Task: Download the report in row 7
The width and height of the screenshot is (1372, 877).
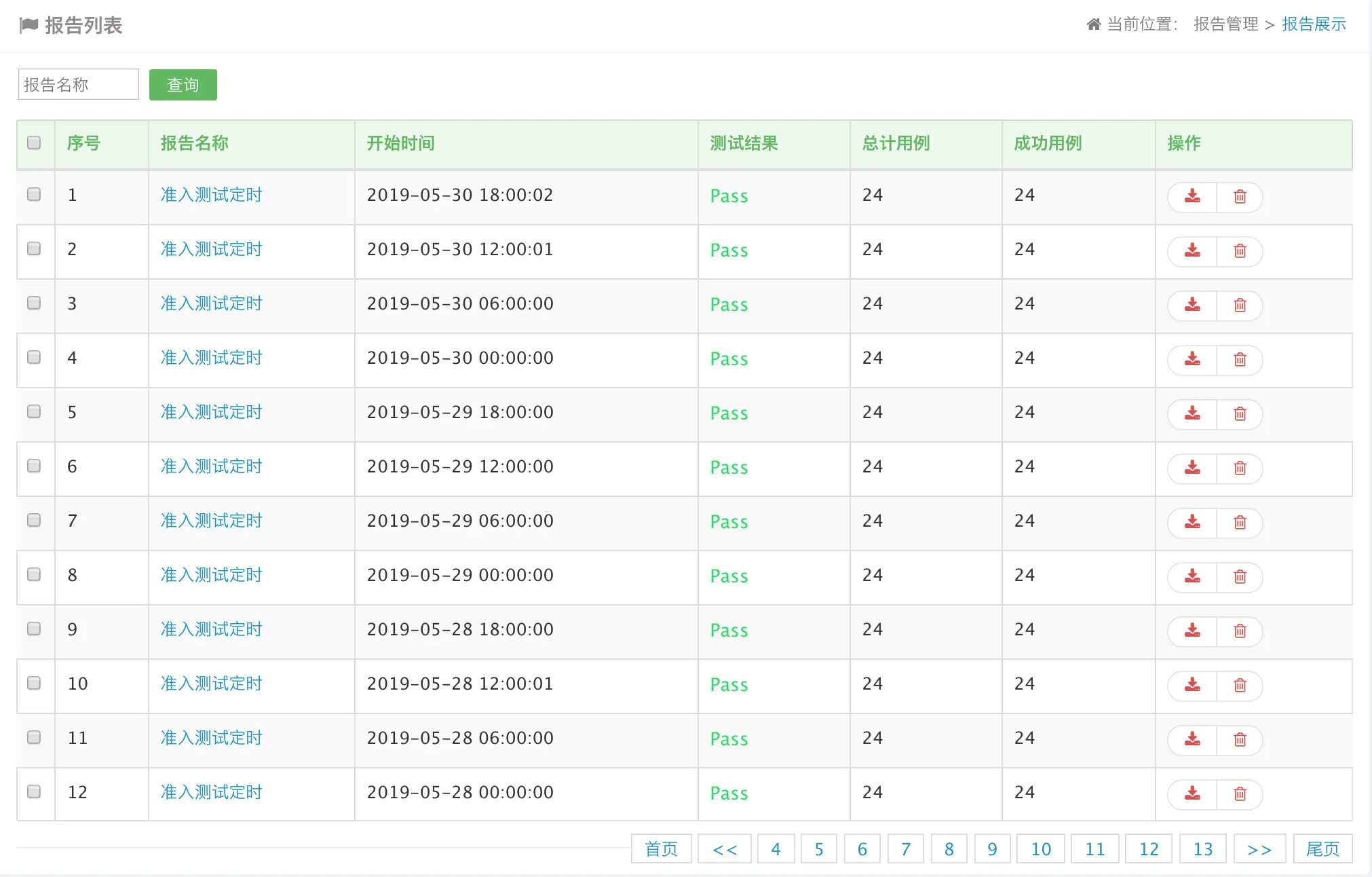Action: pyautogui.click(x=1192, y=523)
